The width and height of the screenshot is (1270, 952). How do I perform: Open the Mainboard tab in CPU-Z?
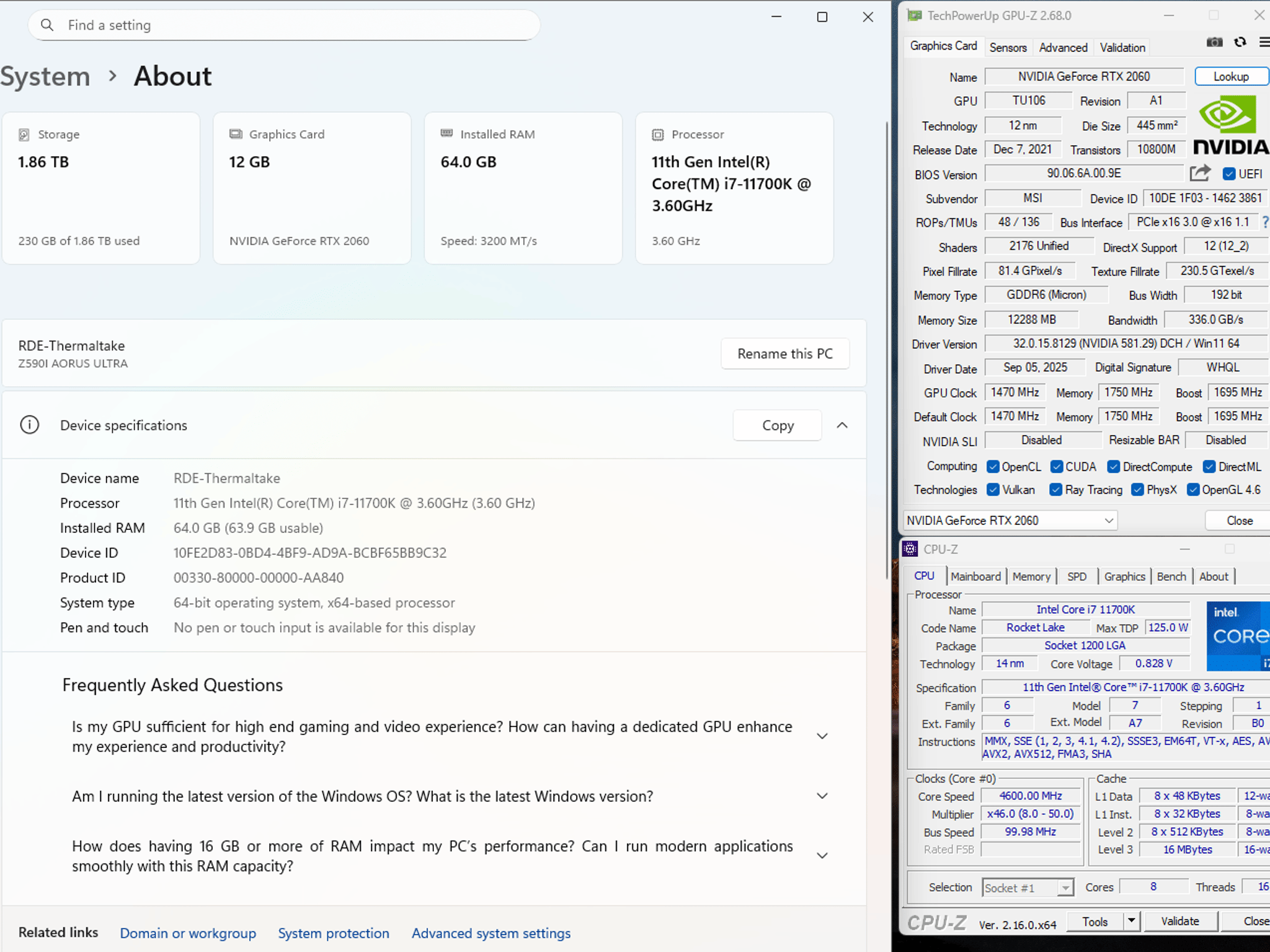[975, 576]
